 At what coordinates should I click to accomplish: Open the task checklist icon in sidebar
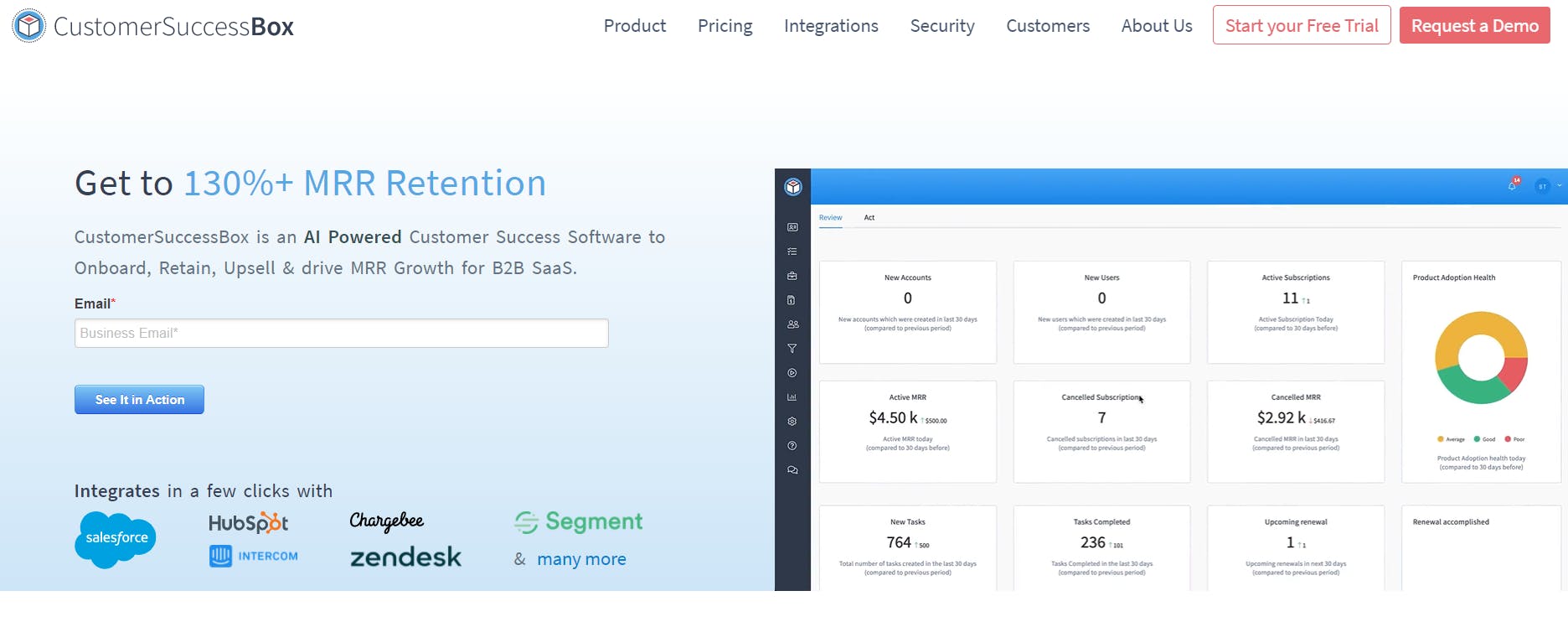pyautogui.click(x=792, y=251)
